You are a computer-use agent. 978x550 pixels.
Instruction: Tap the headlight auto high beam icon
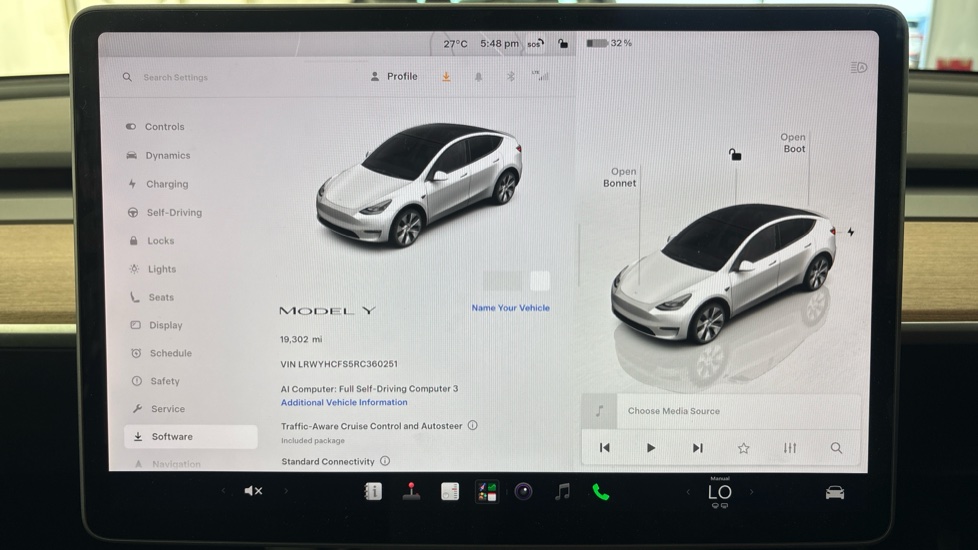(x=858, y=67)
